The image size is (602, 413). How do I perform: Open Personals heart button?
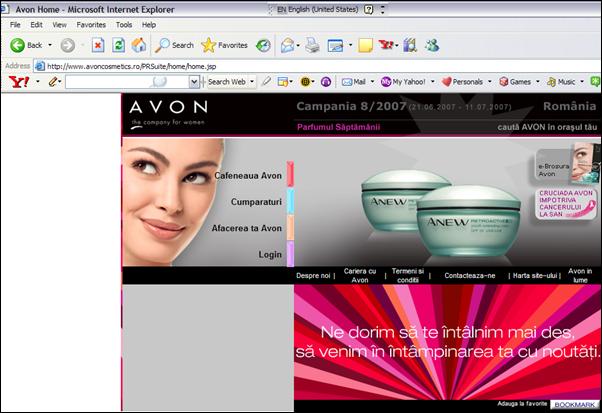point(462,82)
